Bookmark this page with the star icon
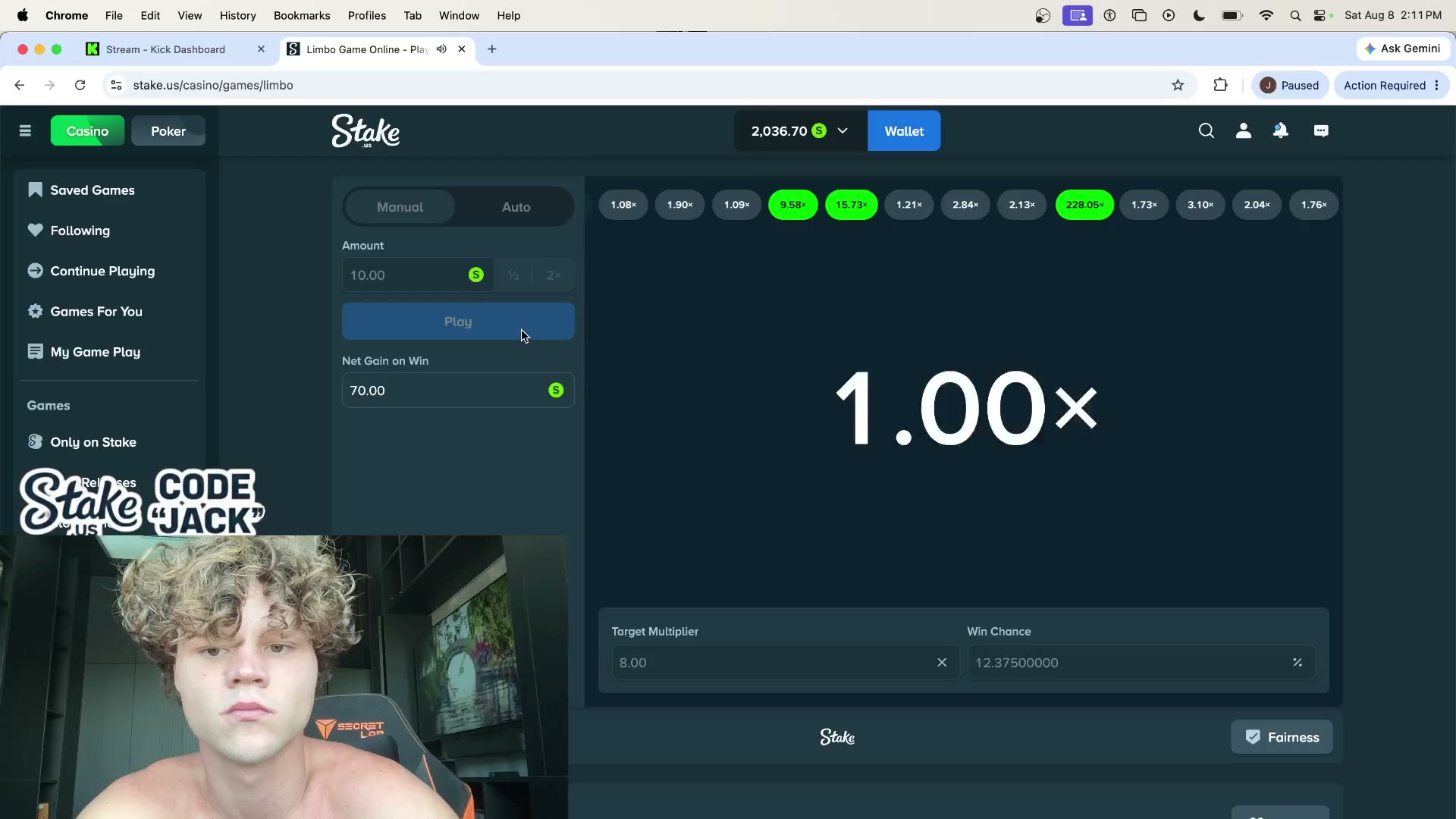Viewport: 1456px width, 819px height. point(1178,85)
